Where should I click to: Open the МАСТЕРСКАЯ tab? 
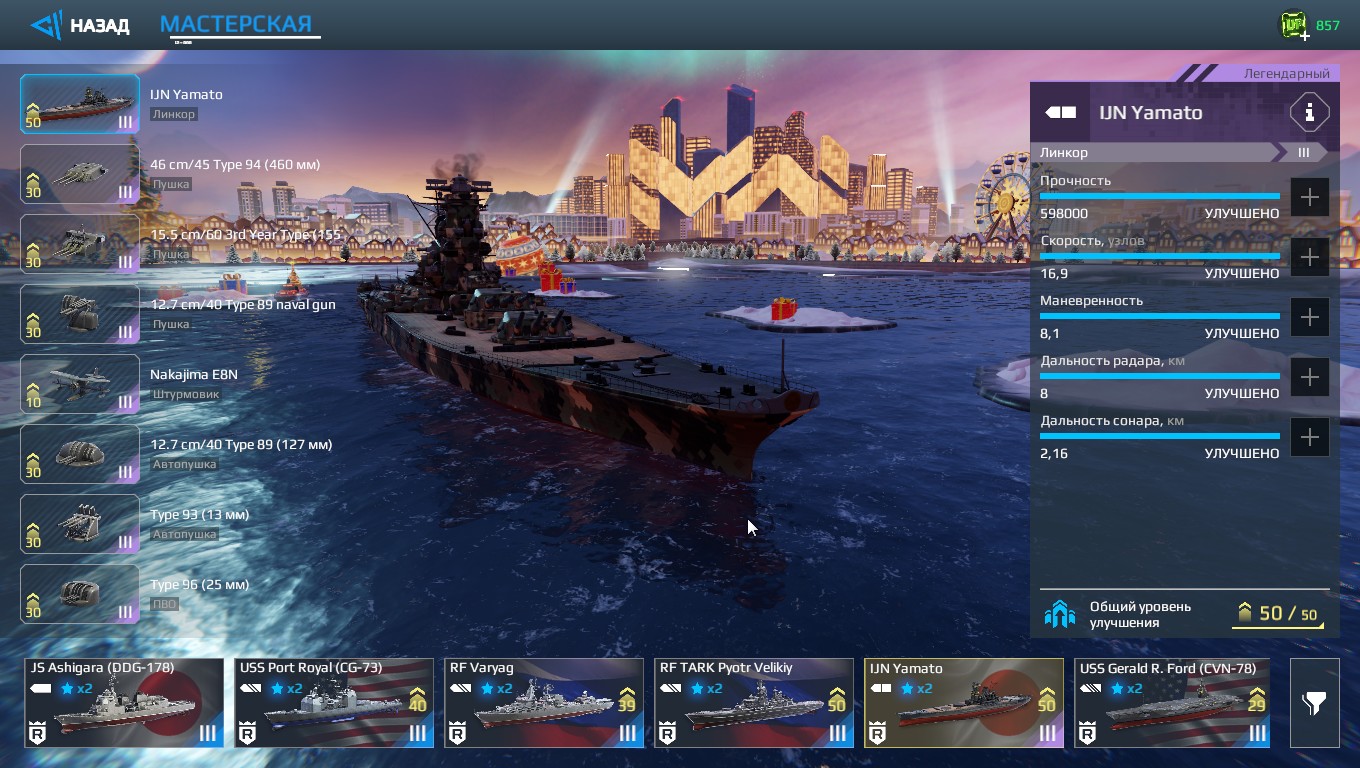pyautogui.click(x=237, y=24)
